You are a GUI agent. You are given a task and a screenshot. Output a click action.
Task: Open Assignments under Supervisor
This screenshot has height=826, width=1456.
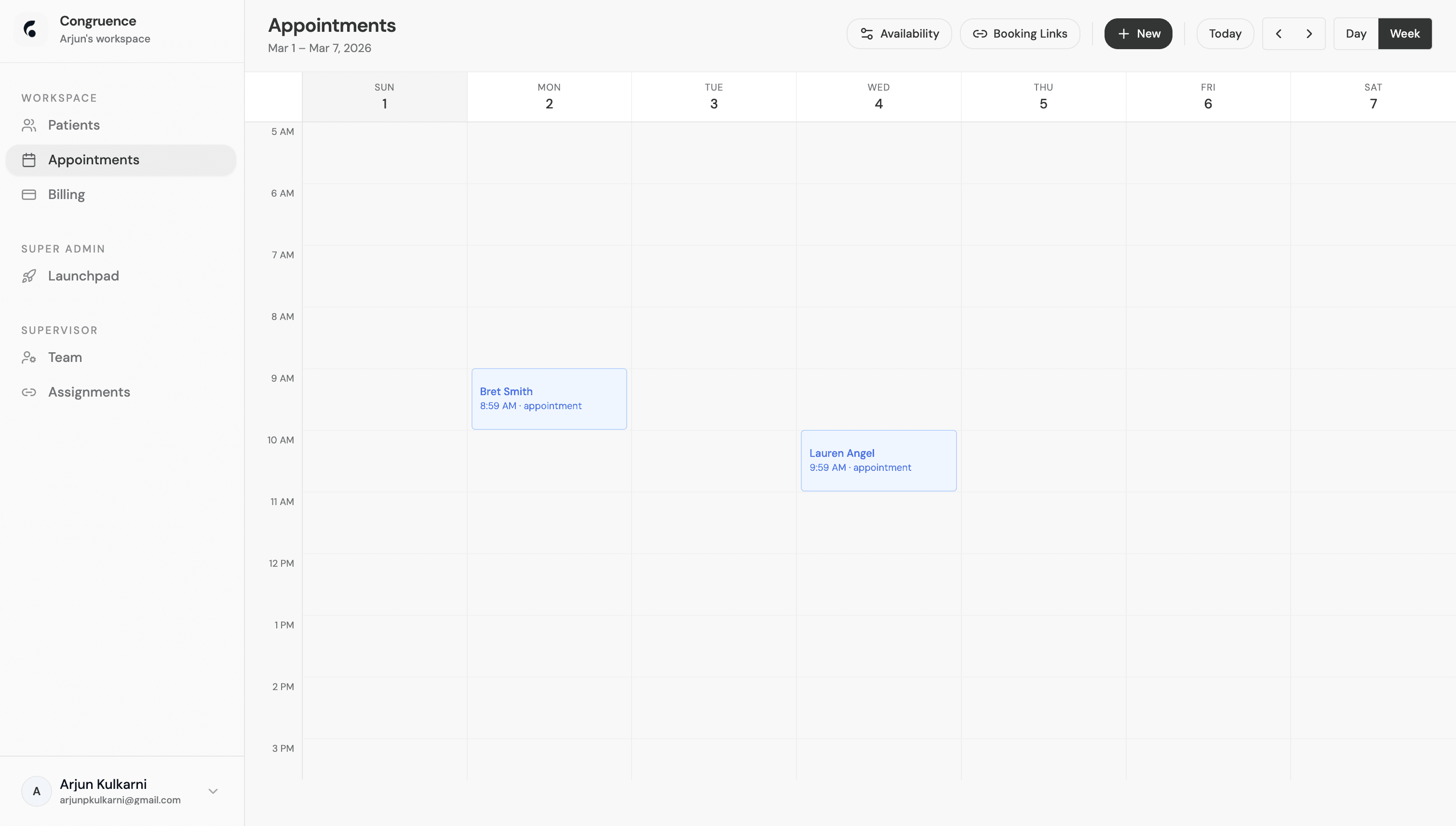tap(89, 392)
